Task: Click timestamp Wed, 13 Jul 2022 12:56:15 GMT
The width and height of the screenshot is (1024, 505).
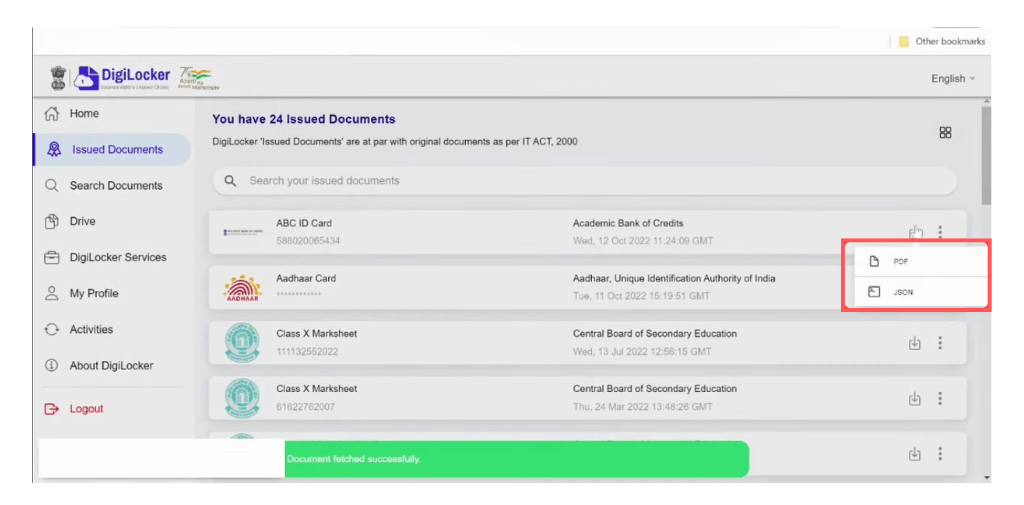Action: (642, 352)
